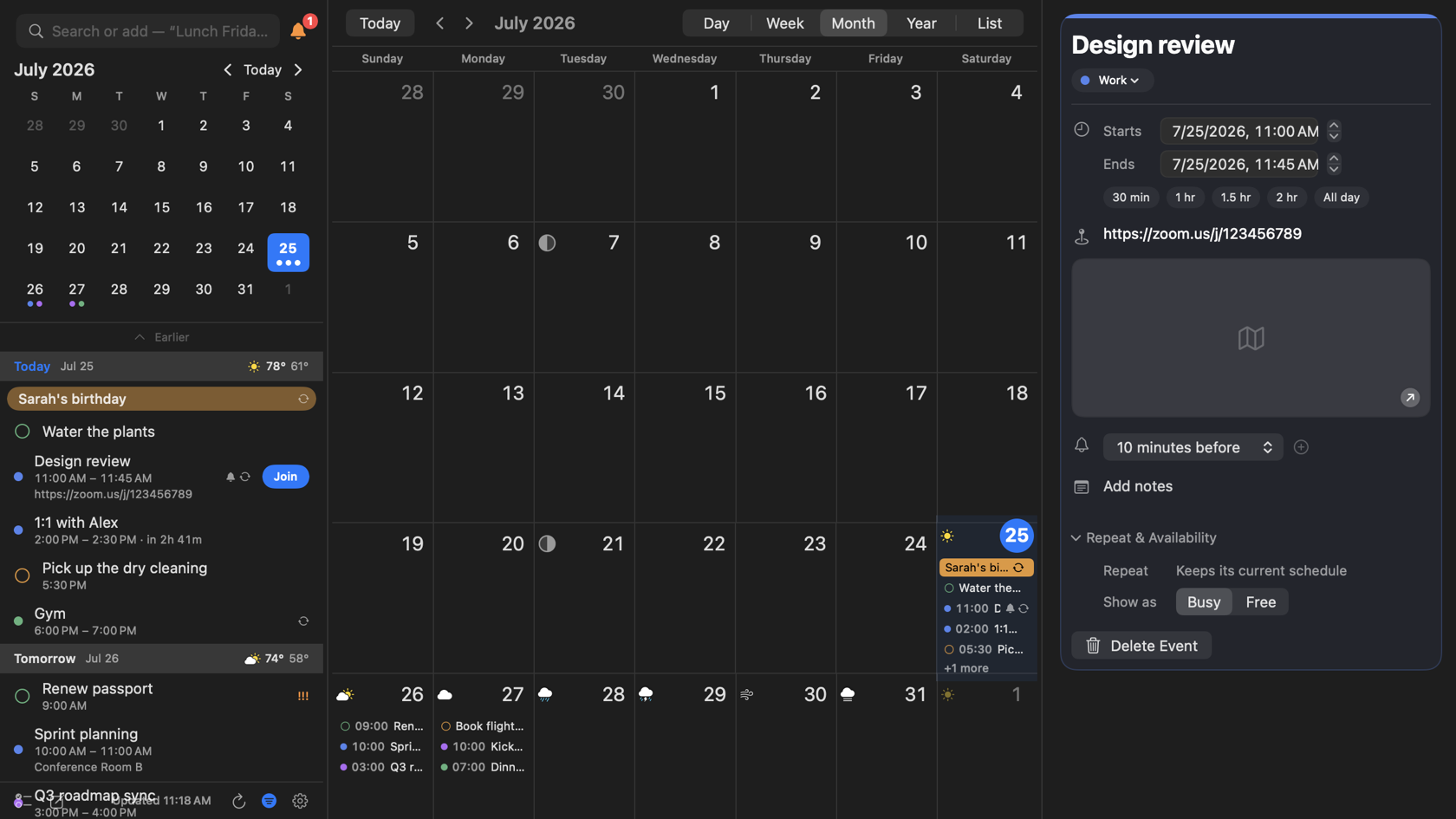Click the Starts date-time field
1456x819 pixels.
[1239, 131]
